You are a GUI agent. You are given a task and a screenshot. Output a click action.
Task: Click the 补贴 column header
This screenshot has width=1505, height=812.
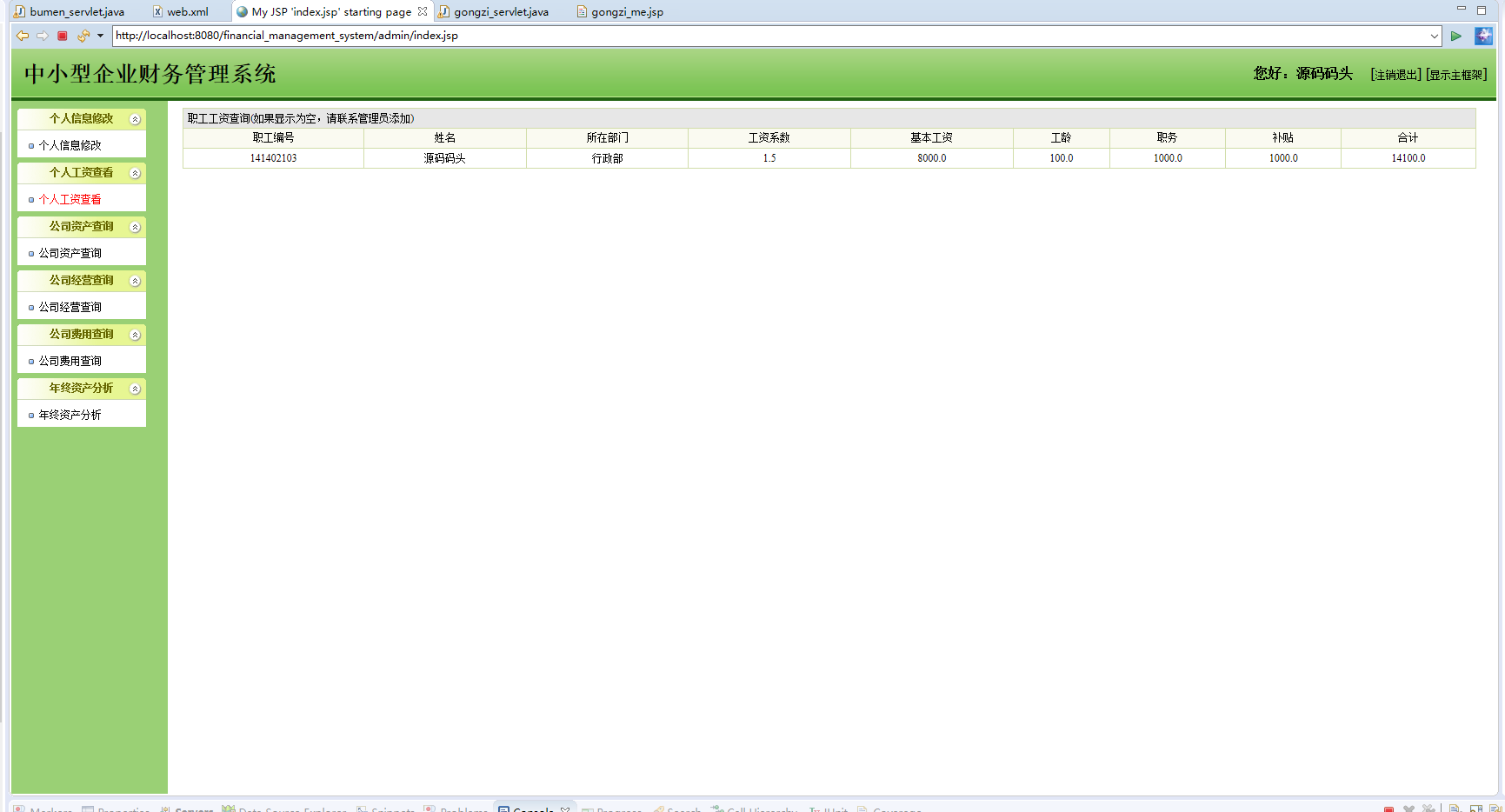tap(1283, 138)
